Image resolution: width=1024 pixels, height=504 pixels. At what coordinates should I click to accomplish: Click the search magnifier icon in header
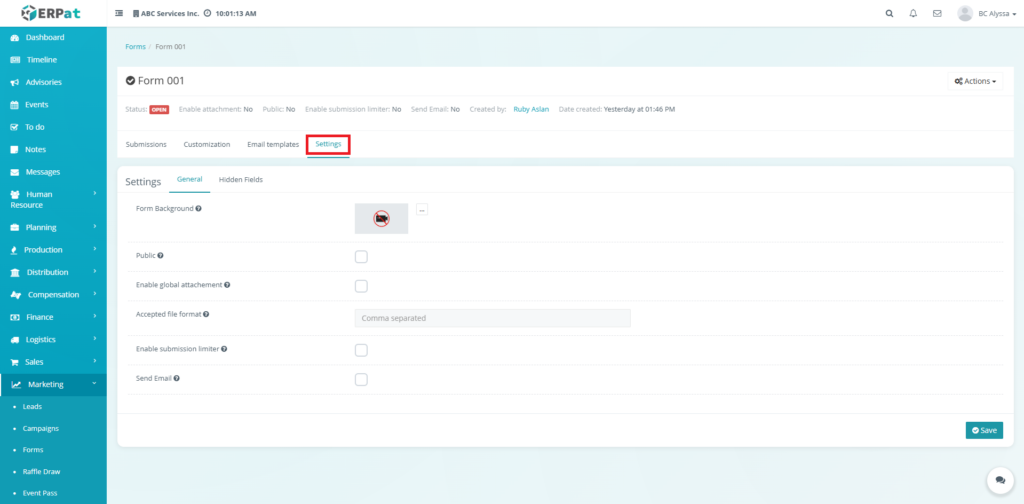(x=890, y=14)
